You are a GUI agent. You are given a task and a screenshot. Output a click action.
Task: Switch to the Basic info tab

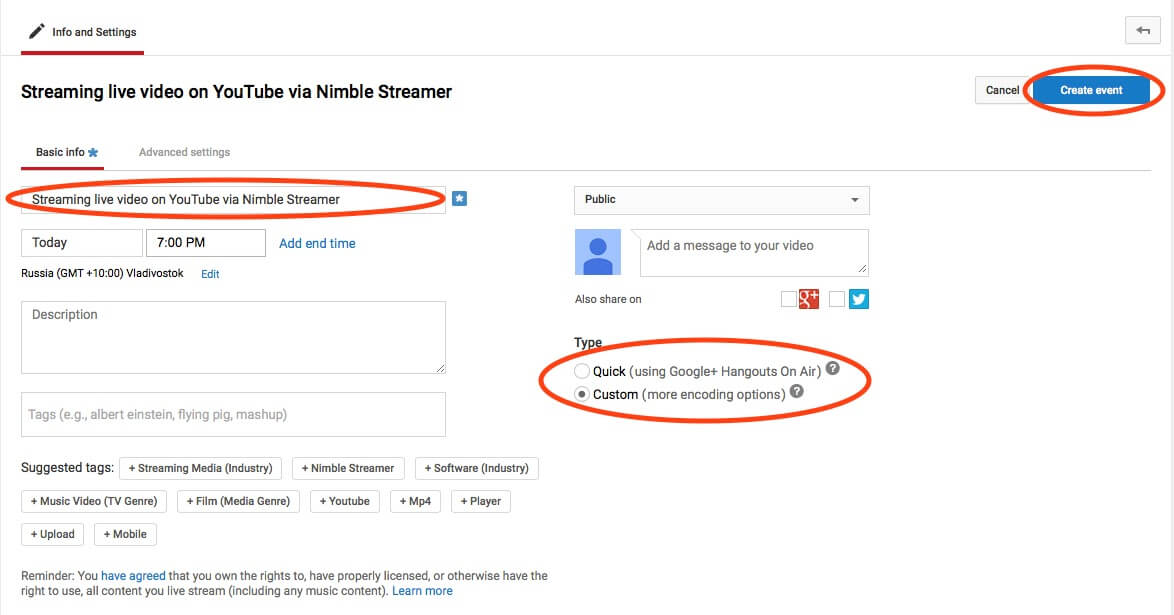62,152
